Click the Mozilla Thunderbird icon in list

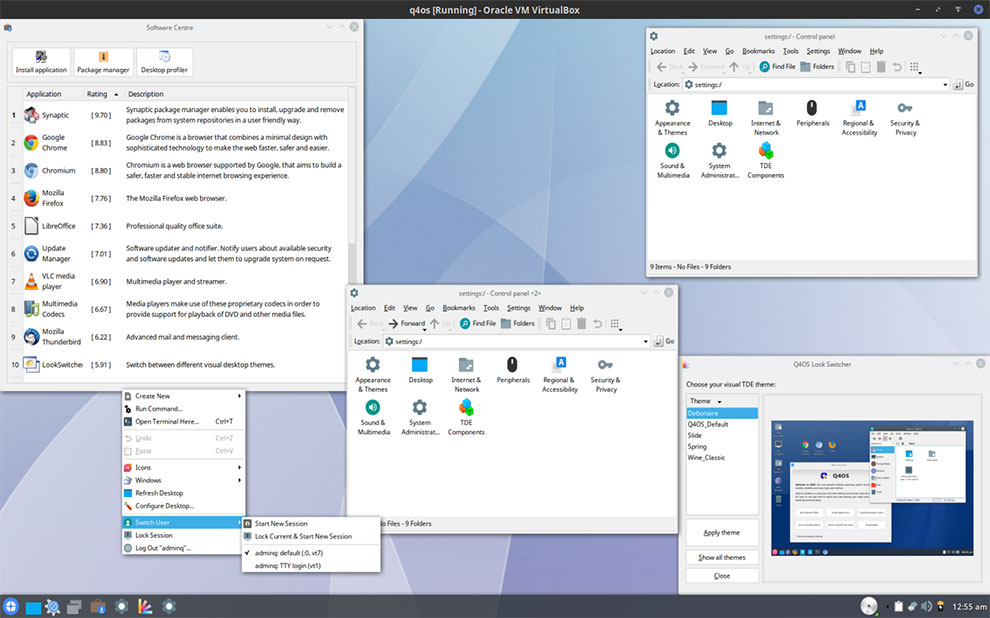pyautogui.click(x=31, y=337)
